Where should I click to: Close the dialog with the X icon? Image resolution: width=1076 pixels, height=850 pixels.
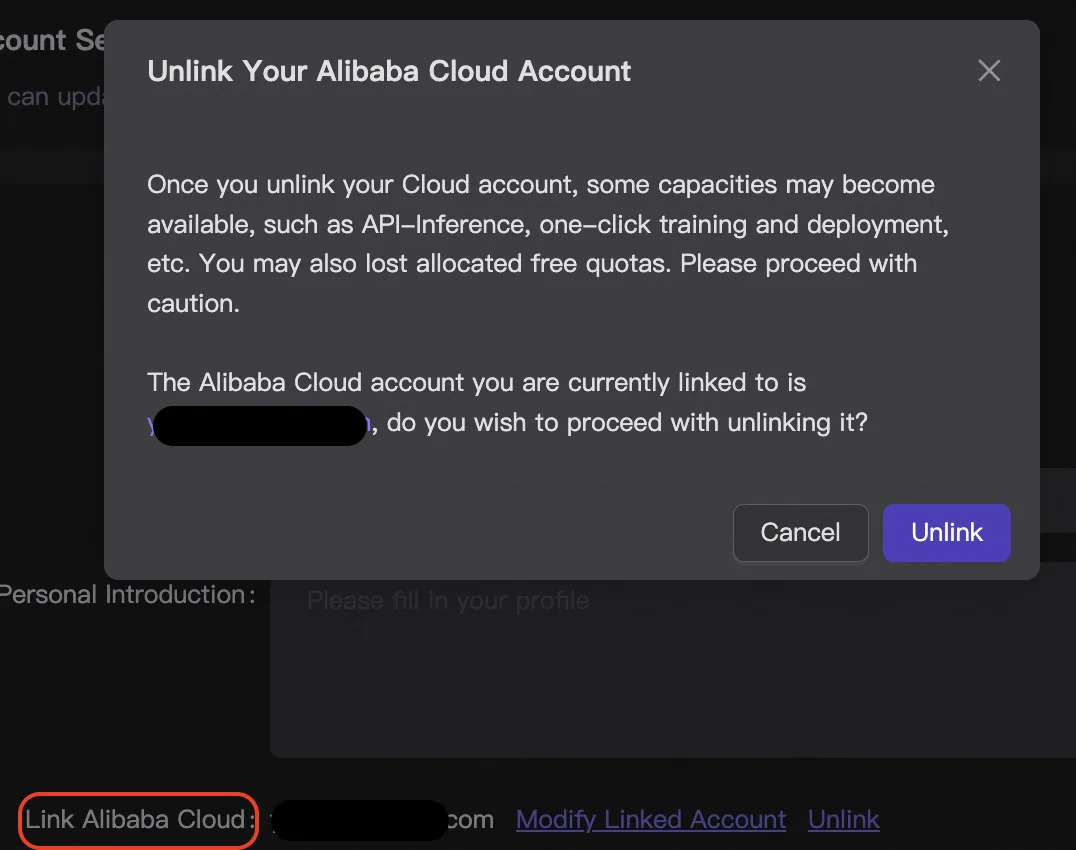(989, 70)
